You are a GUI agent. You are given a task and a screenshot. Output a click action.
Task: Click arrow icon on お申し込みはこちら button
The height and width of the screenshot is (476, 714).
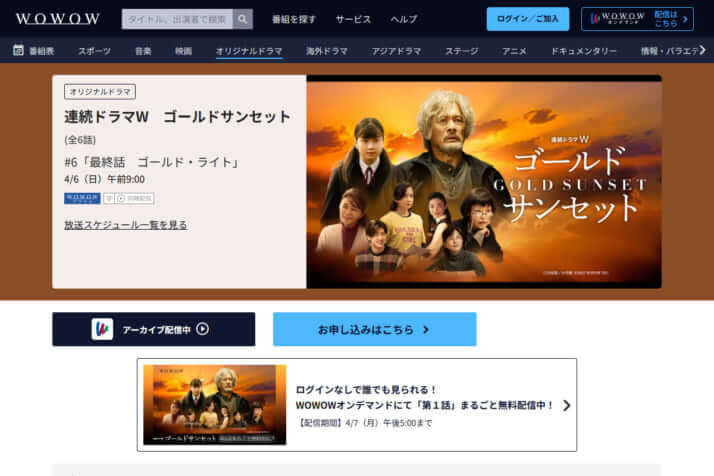[x=426, y=329]
